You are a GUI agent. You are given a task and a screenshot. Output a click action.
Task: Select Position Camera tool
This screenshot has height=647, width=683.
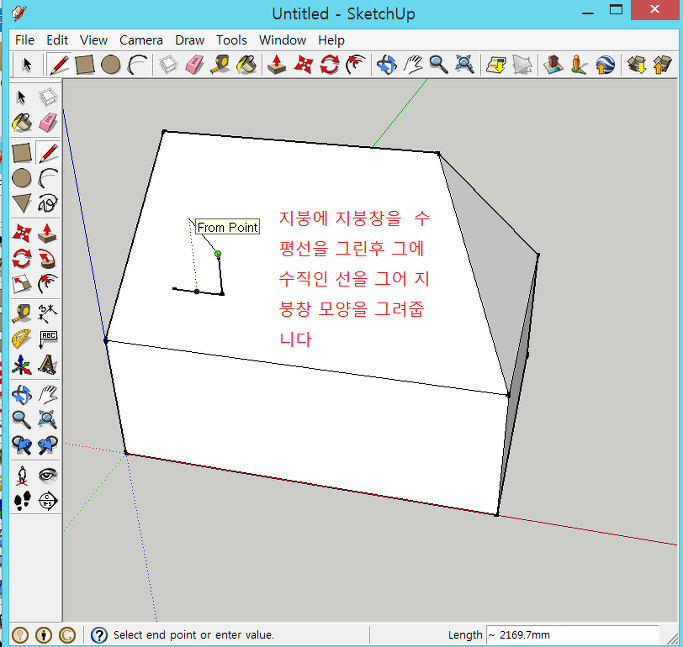click(x=21, y=475)
